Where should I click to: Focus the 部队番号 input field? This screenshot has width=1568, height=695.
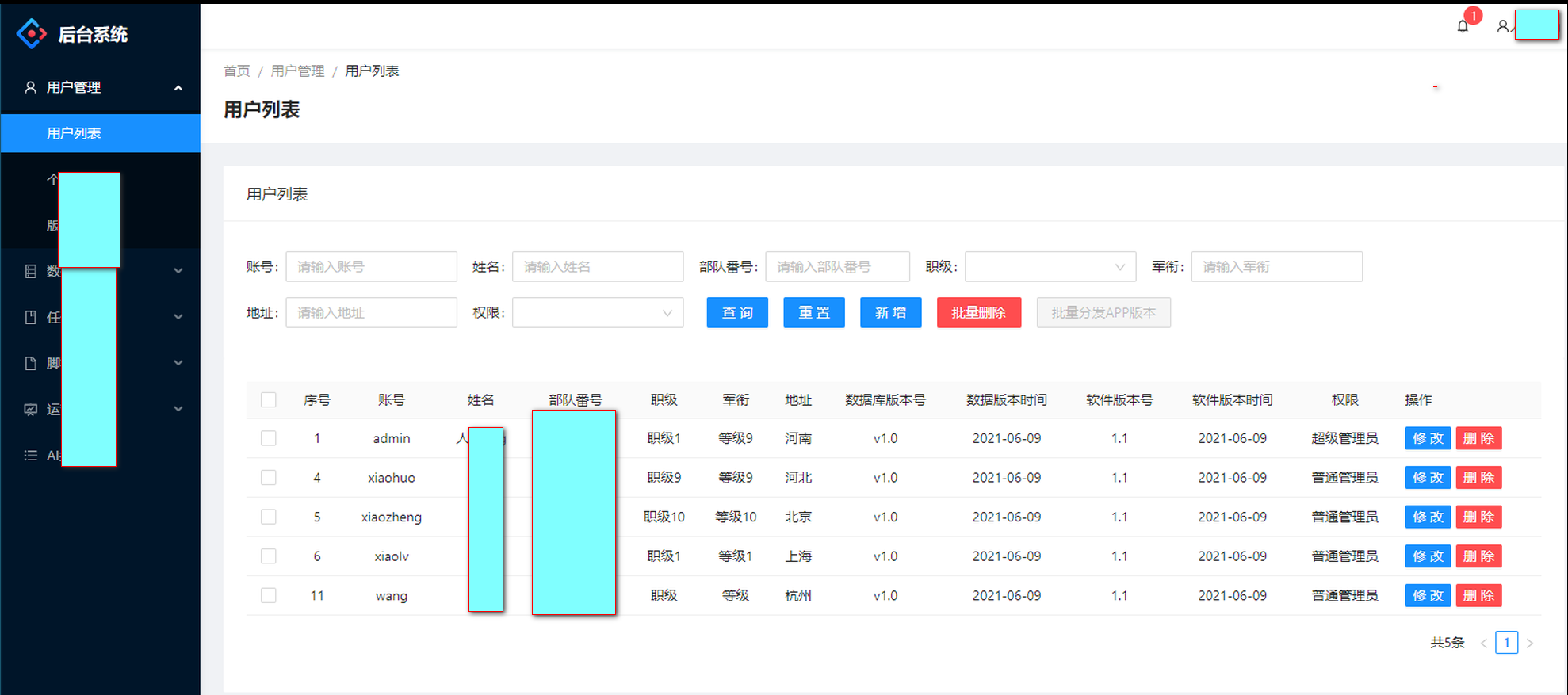click(837, 266)
